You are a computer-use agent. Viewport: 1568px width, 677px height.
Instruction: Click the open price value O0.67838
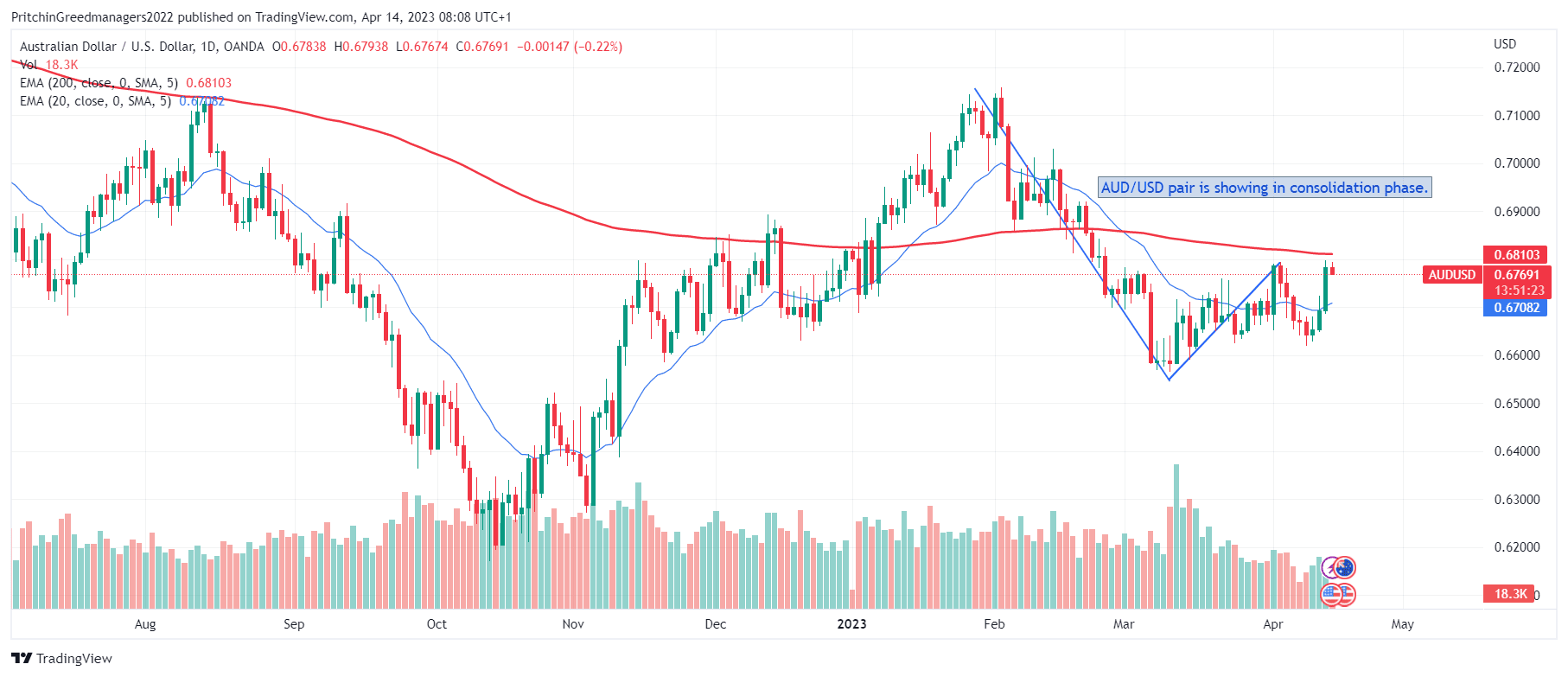[299, 47]
